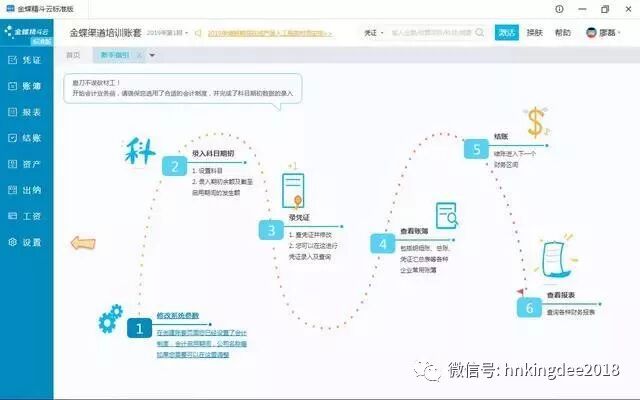Open 设置 in the left sidebar

[x=25, y=242]
